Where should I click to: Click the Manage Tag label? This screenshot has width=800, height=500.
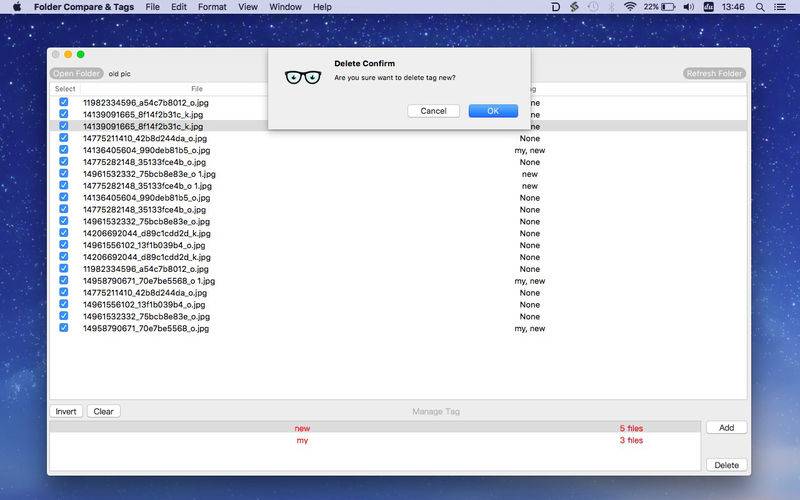click(x=436, y=411)
